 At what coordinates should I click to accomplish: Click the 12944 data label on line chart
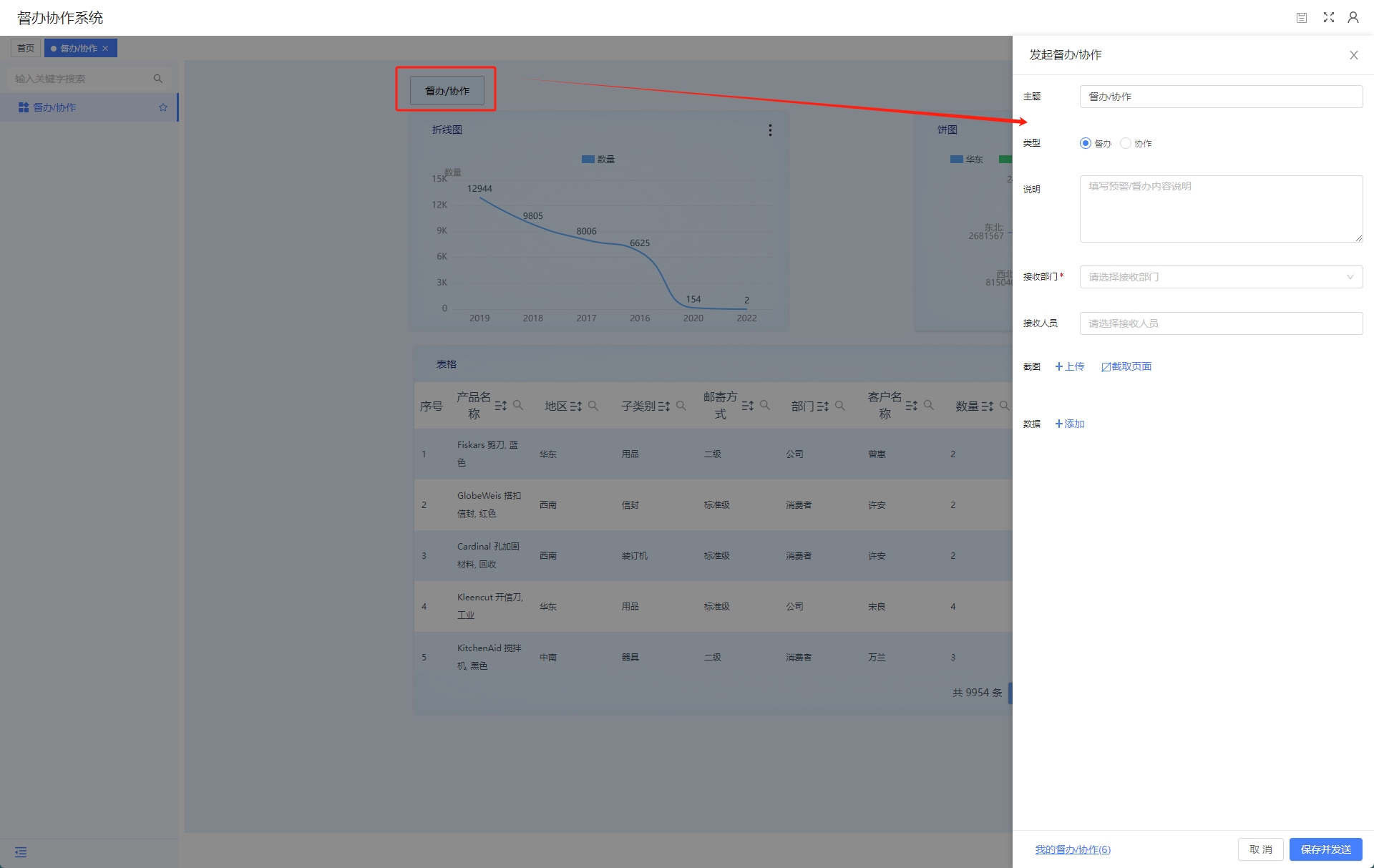[479, 189]
